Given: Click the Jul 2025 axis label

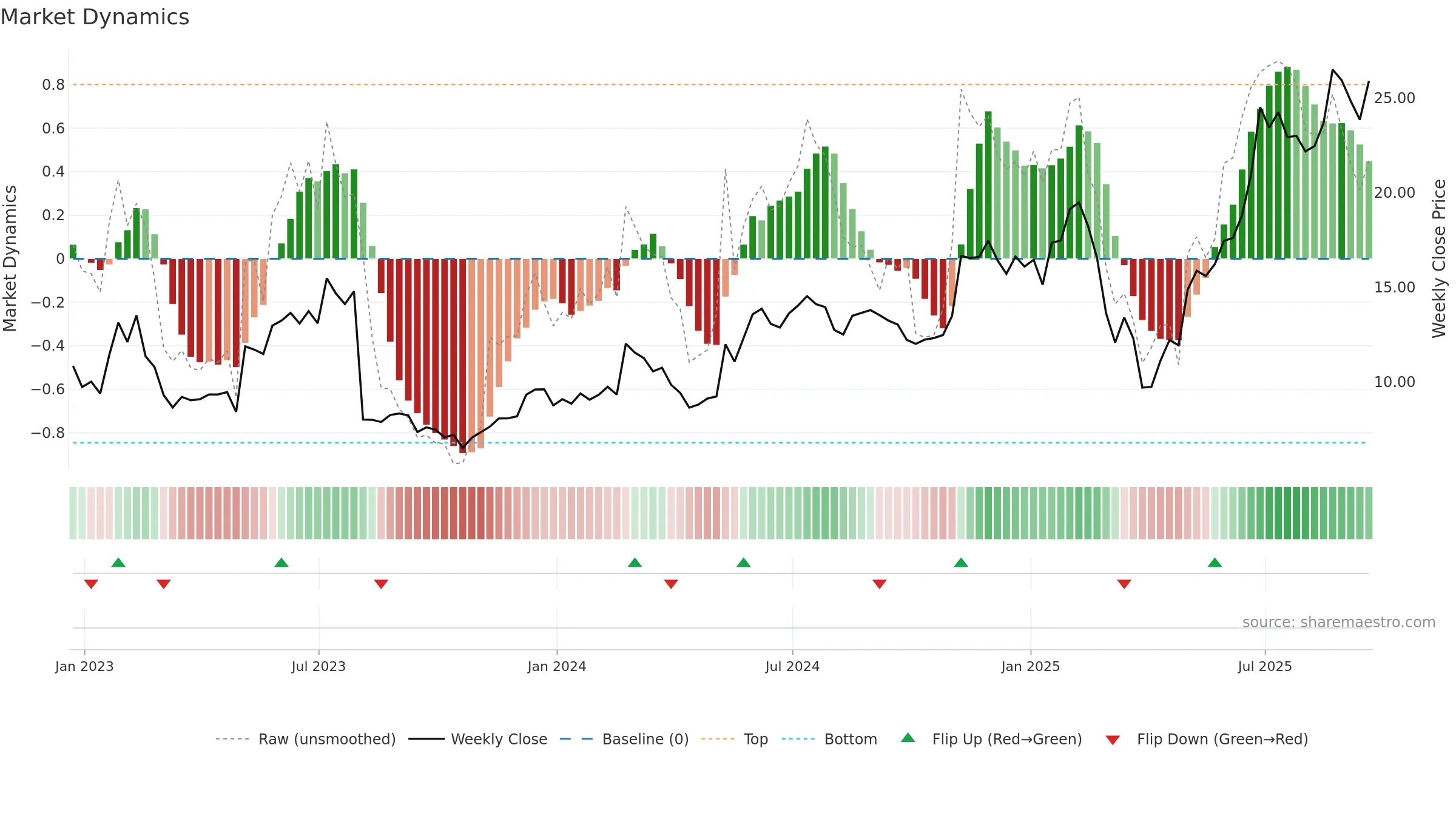Looking at the screenshot, I should [x=1265, y=666].
